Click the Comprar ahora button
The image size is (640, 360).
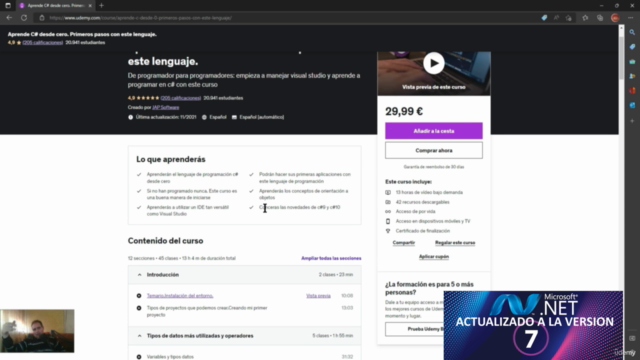coord(433,151)
